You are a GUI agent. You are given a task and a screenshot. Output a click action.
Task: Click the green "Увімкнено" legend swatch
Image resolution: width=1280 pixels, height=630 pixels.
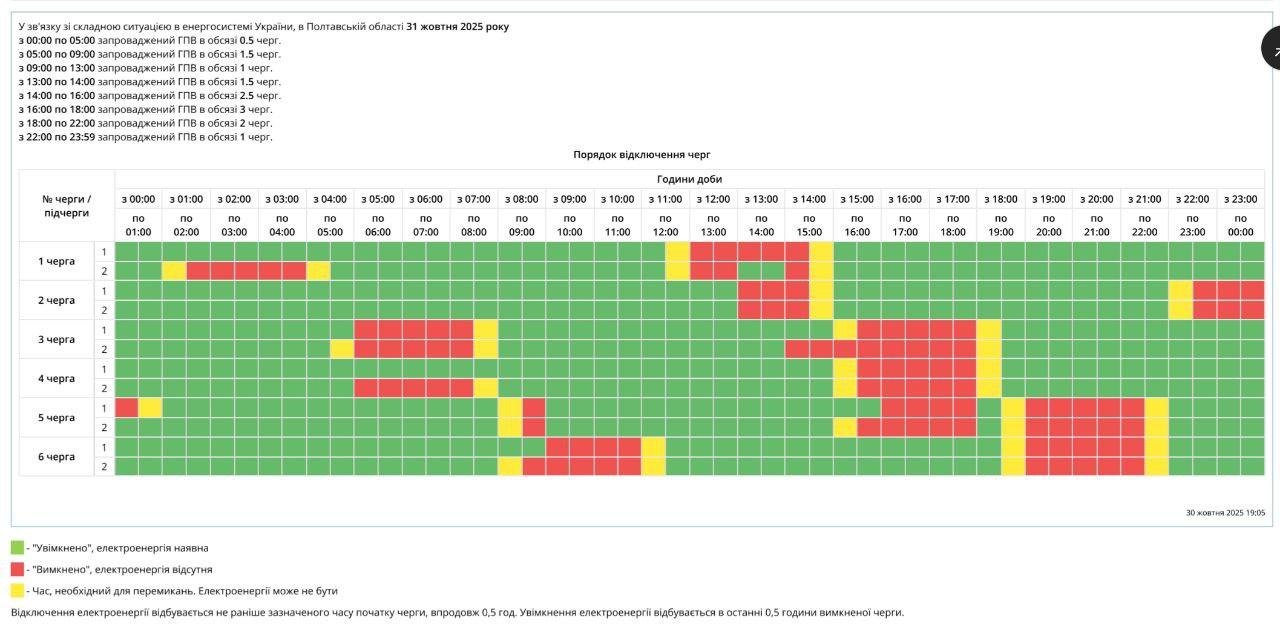[17, 547]
